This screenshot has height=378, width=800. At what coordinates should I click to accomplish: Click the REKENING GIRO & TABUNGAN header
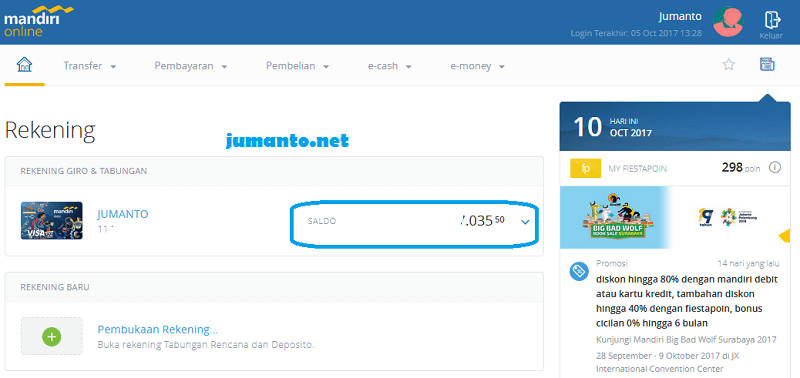(84, 171)
